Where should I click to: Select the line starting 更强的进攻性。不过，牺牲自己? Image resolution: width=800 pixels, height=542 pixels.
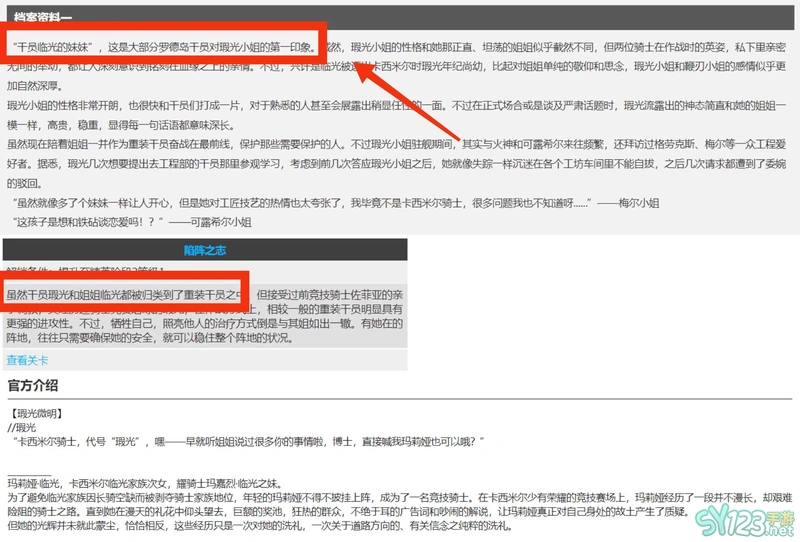click(x=205, y=324)
